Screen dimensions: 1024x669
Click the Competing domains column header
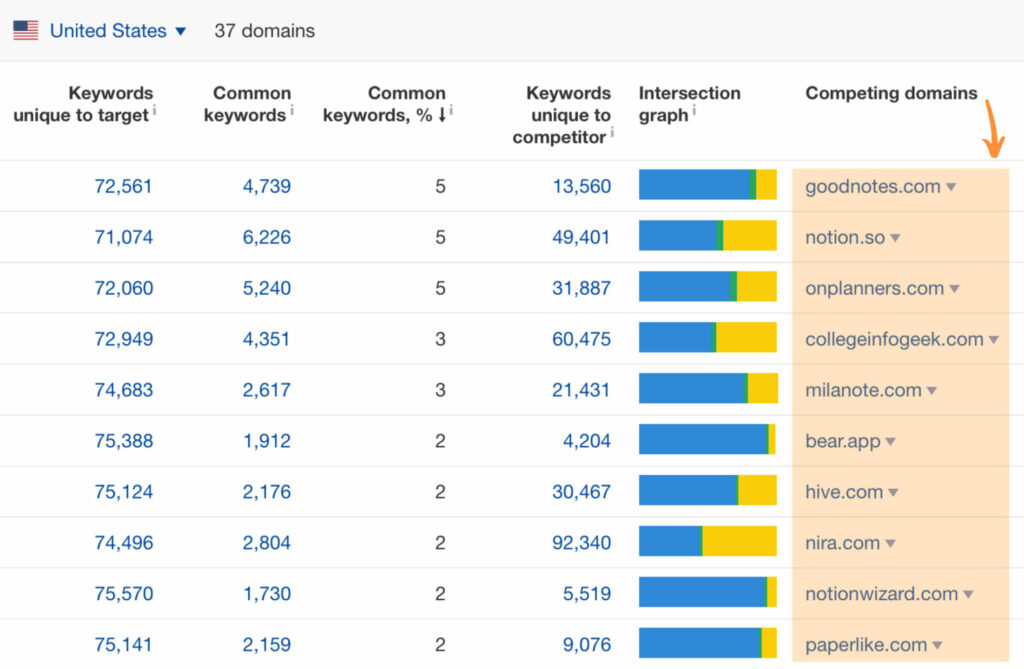click(891, 93)
